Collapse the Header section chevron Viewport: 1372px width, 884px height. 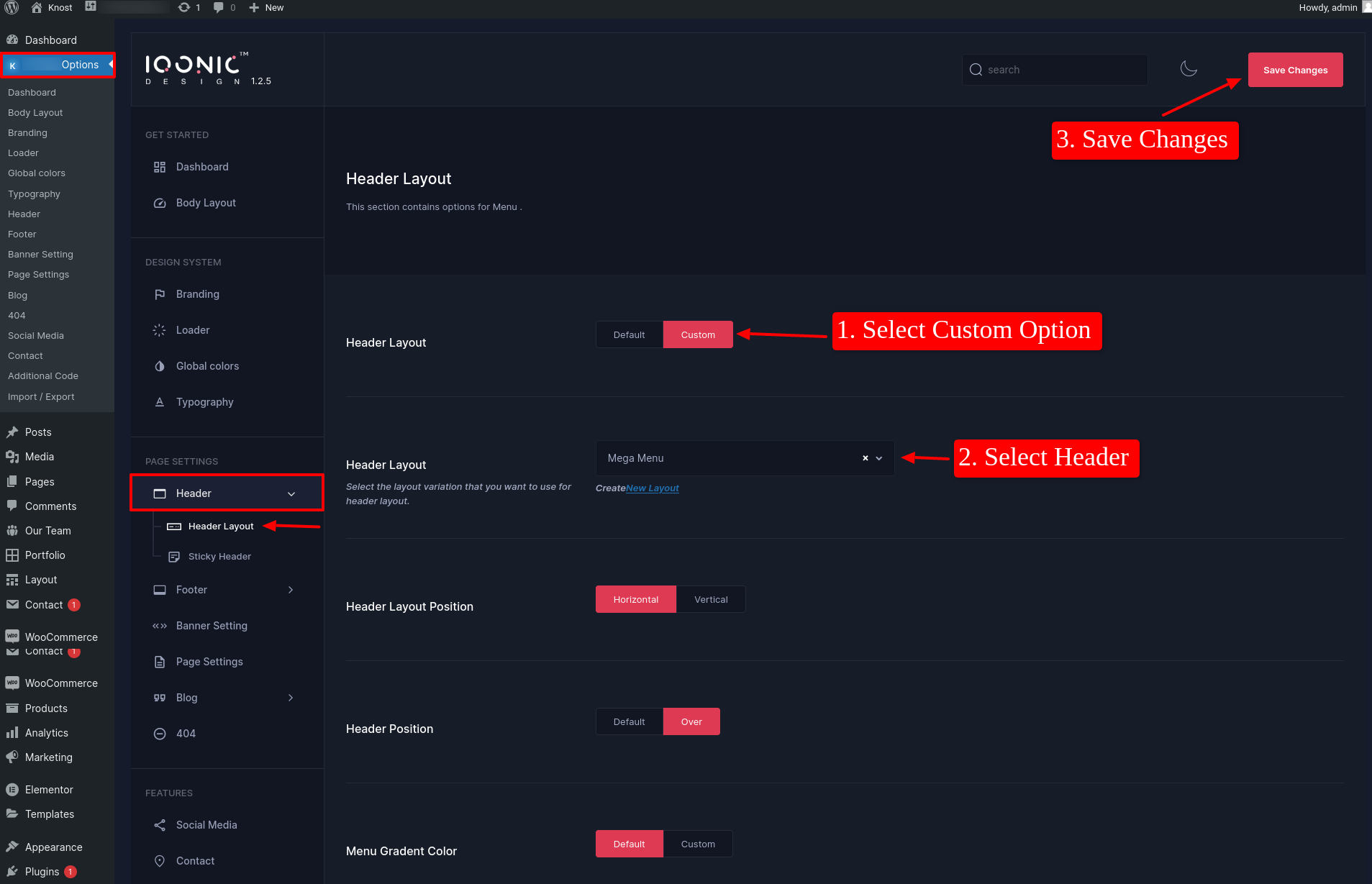(x=291, y=493)
